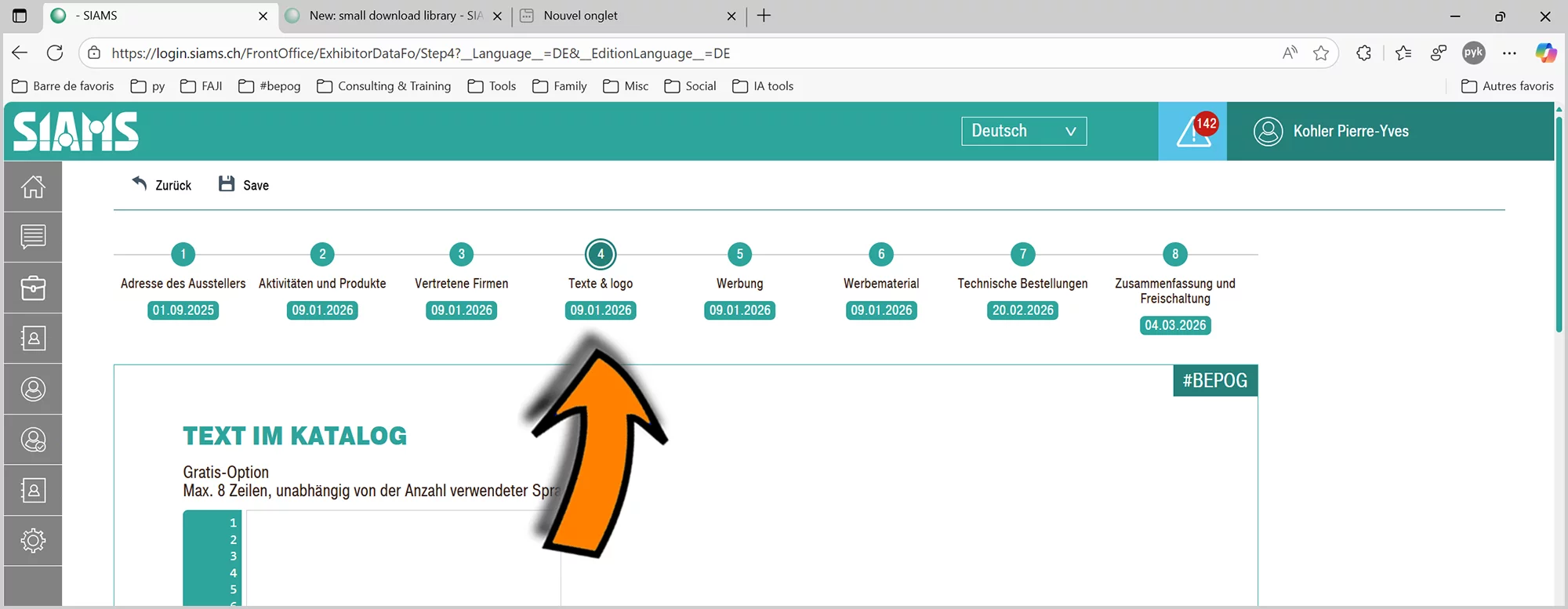Go to step 5 Werbung
The width and height of the screenshot is (1568, 609).
[739, 255]
